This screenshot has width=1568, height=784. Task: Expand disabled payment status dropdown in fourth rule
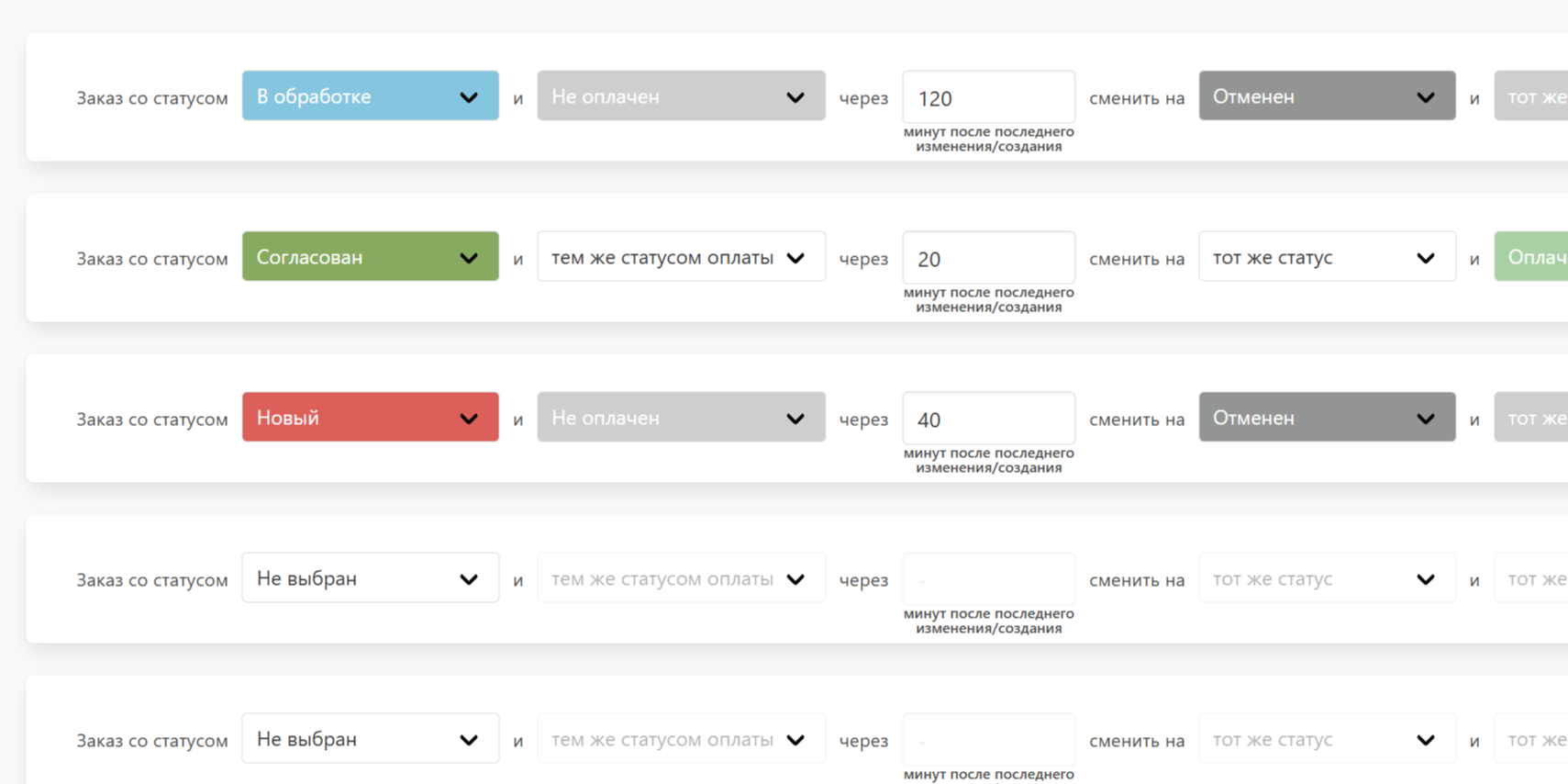(681, 578)
